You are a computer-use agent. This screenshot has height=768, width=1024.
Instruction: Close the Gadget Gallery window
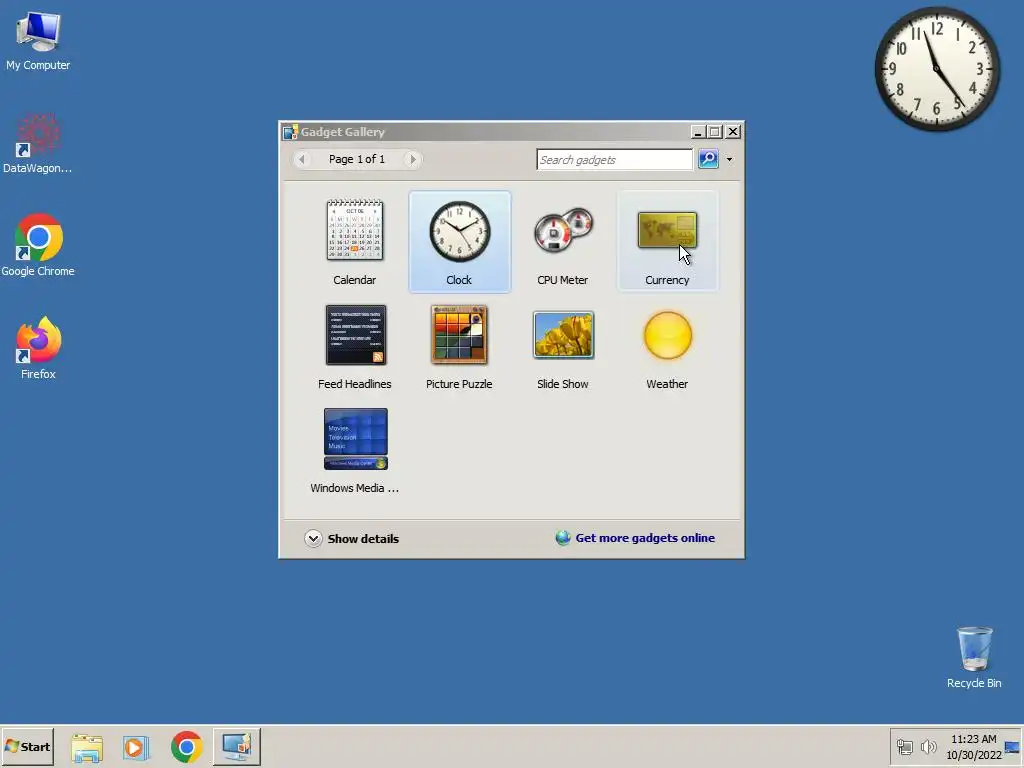pyautogui.click(x=733, y=131)
